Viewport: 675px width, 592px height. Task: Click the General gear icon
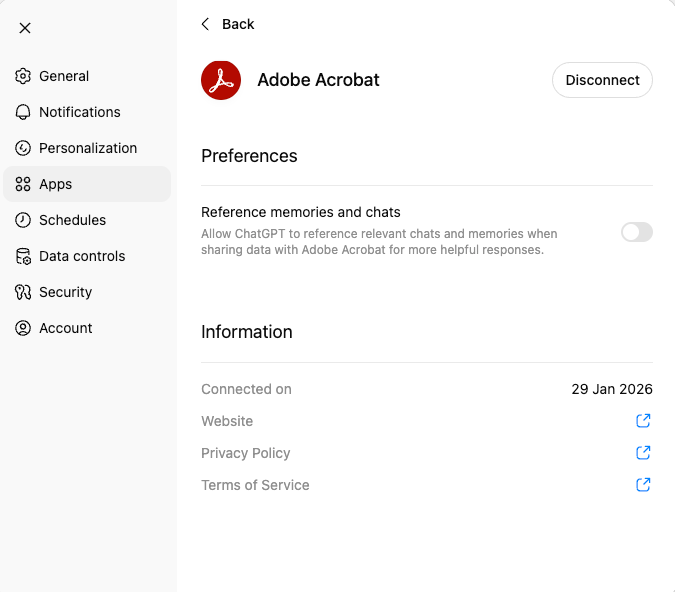pyautogui.click(x=23, y=76)
